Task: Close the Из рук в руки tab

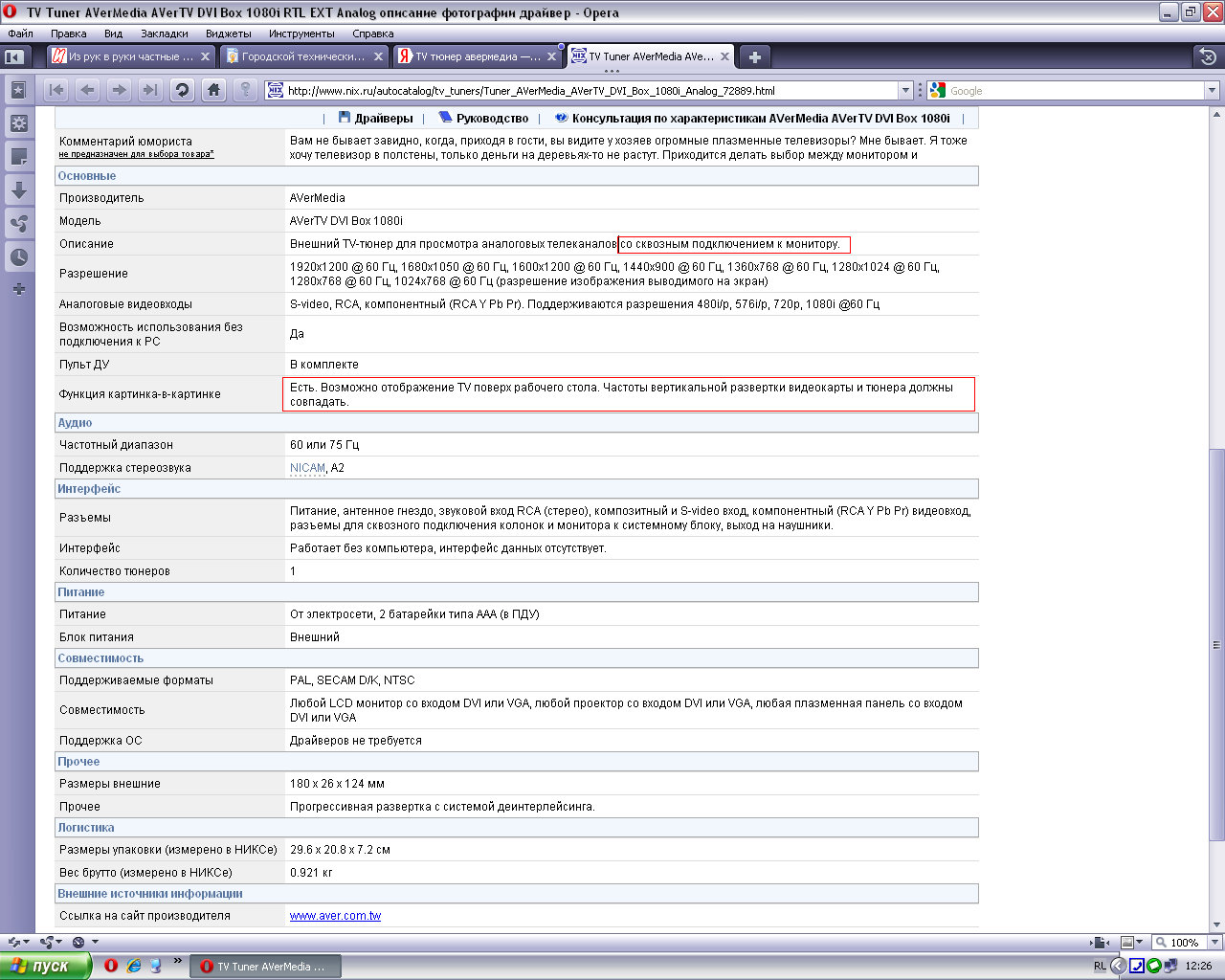Action: (x=205, y=57)
